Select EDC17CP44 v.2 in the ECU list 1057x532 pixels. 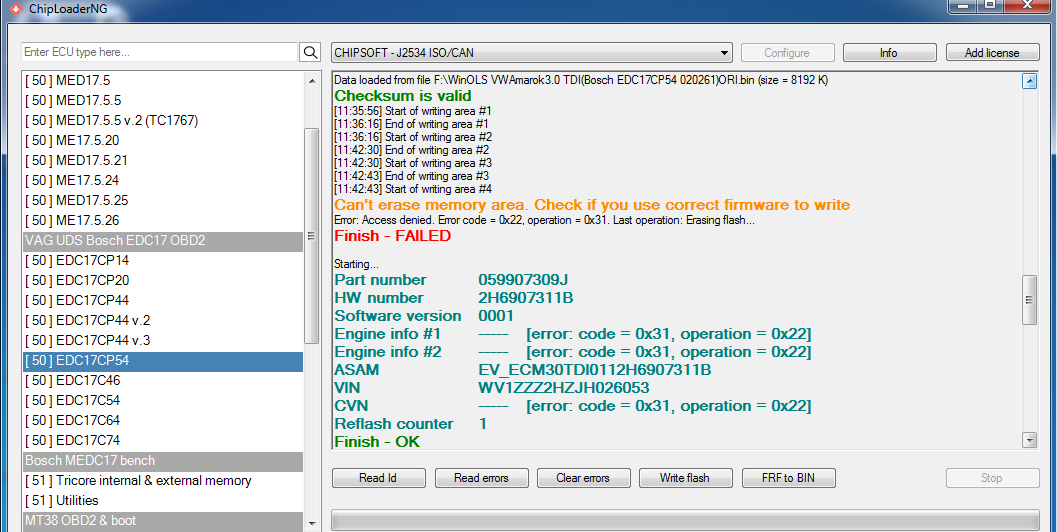(88, 320)
